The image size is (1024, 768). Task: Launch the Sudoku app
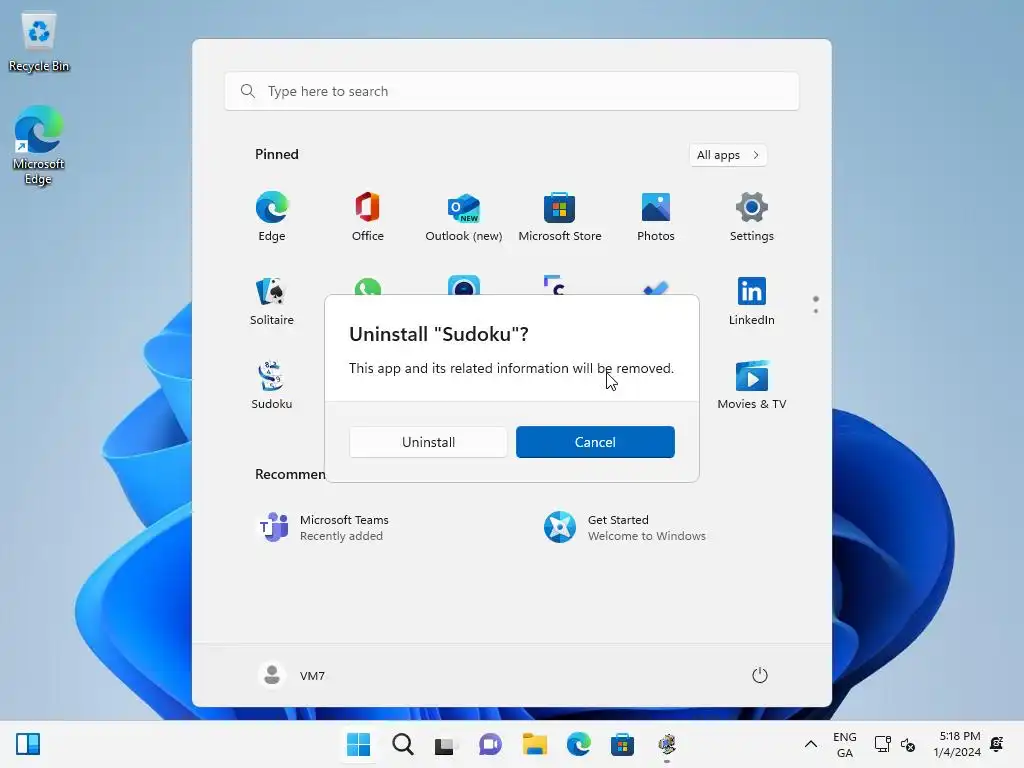272,385
